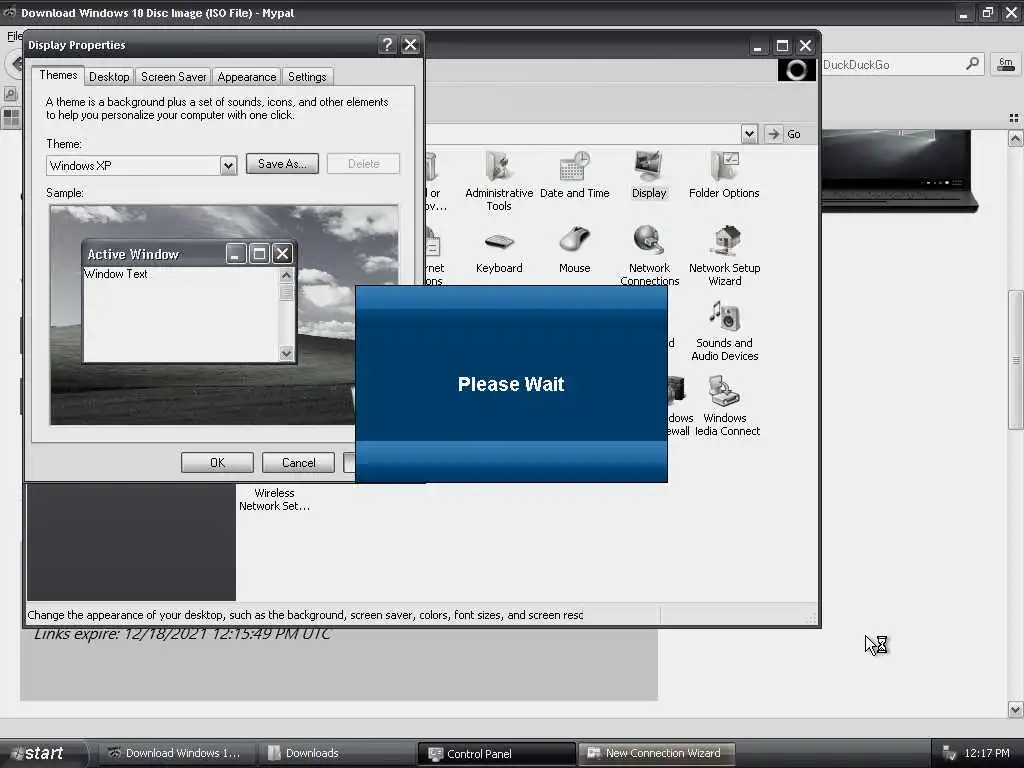
Task: Switch to the Settings tab
Action: (307, 77)
